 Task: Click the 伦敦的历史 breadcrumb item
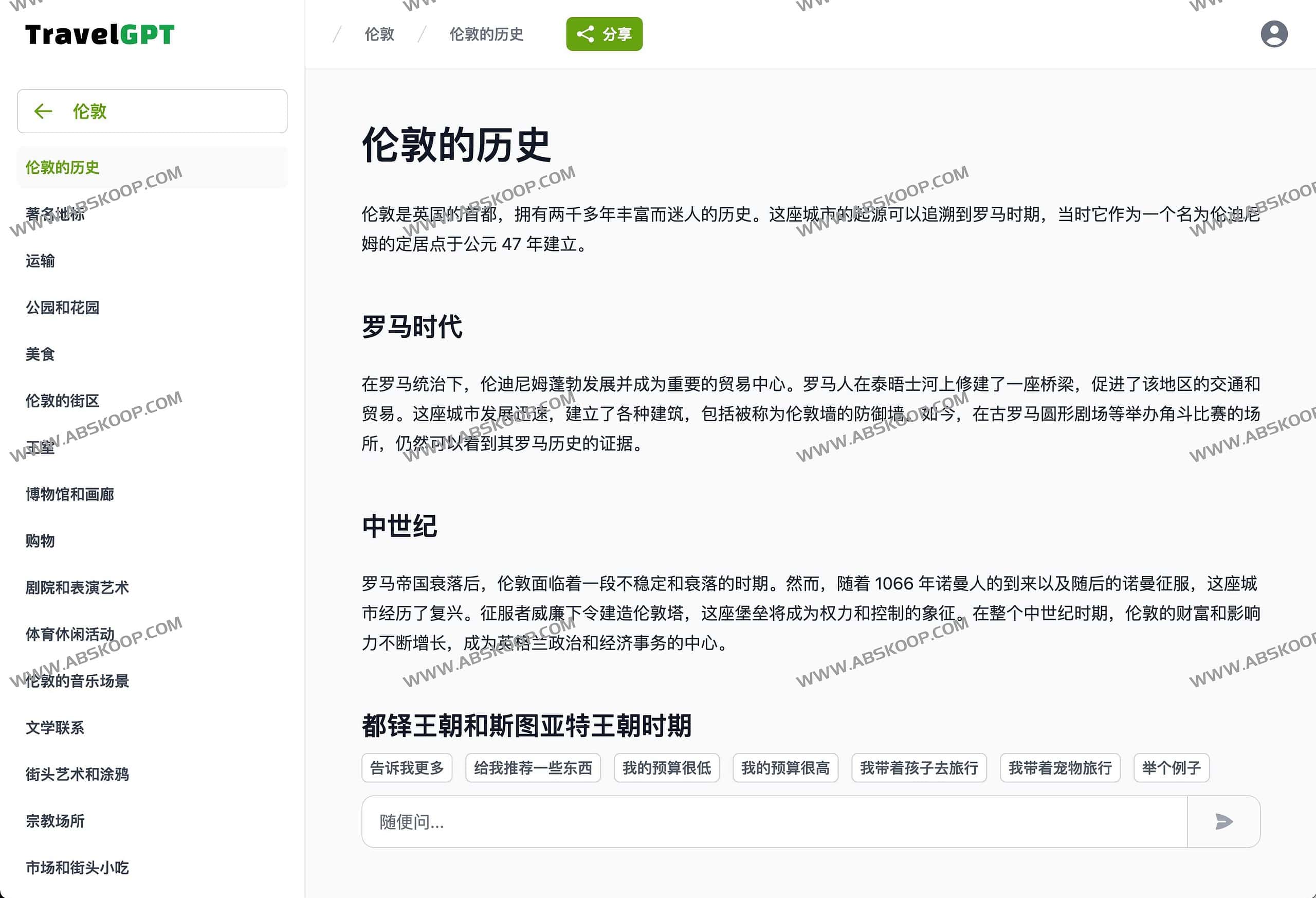(x=486, y=34)
